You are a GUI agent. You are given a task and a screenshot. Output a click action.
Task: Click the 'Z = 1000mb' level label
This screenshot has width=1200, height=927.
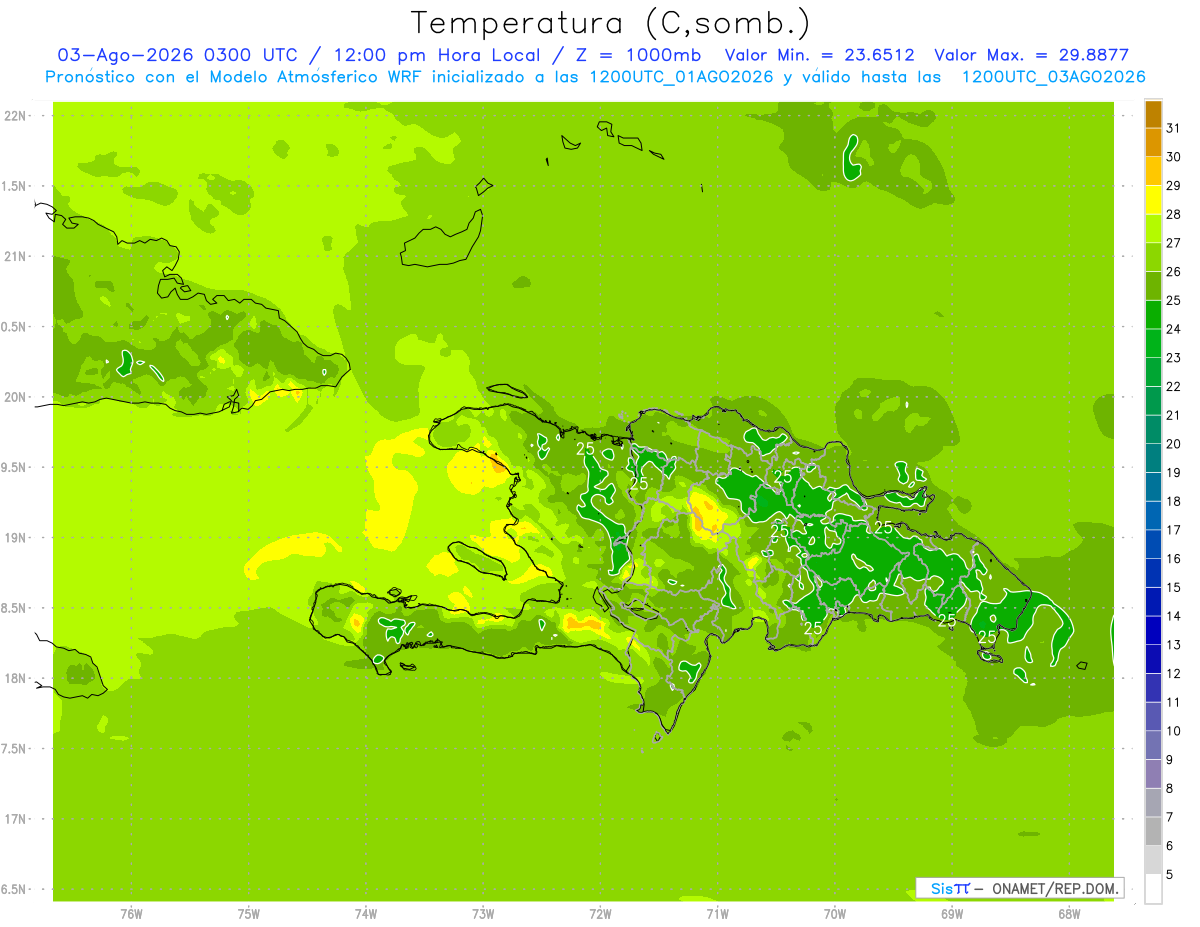(640, 55)
